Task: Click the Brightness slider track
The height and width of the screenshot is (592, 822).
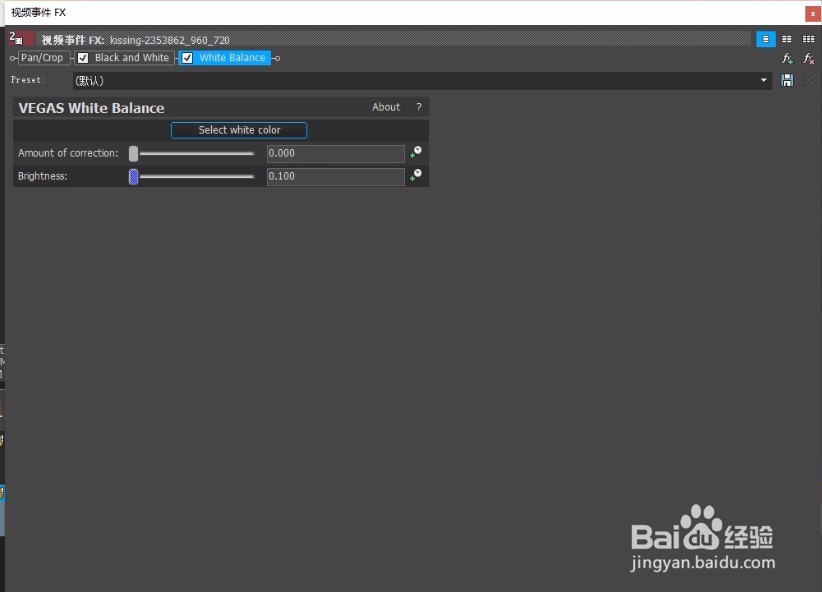Action: 197,177
